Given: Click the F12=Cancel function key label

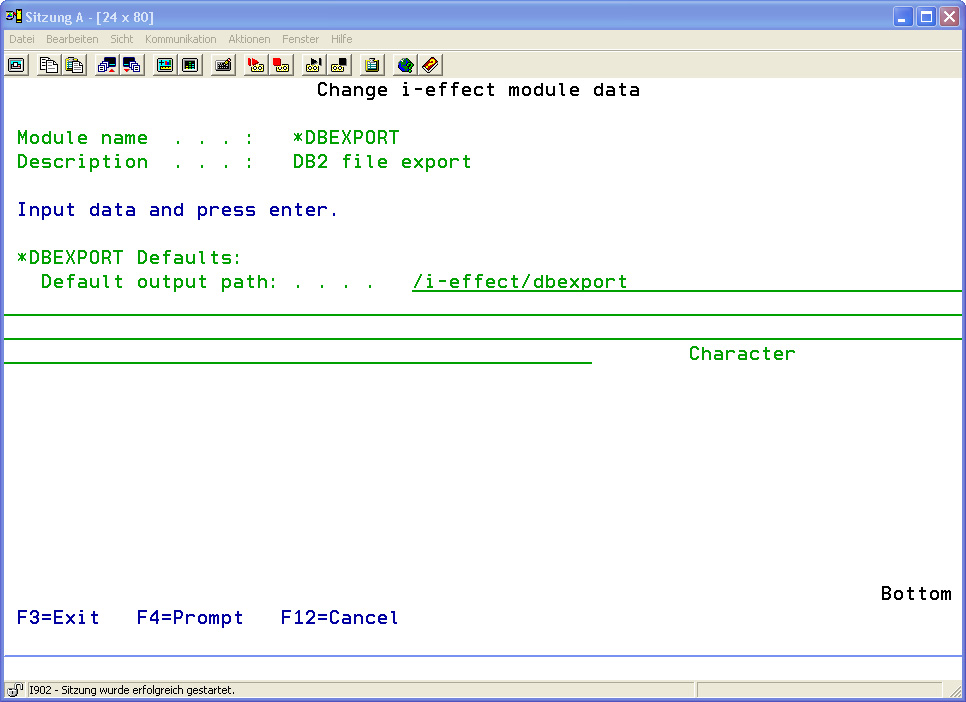Looking at the screenshot, I should (339, 618).
